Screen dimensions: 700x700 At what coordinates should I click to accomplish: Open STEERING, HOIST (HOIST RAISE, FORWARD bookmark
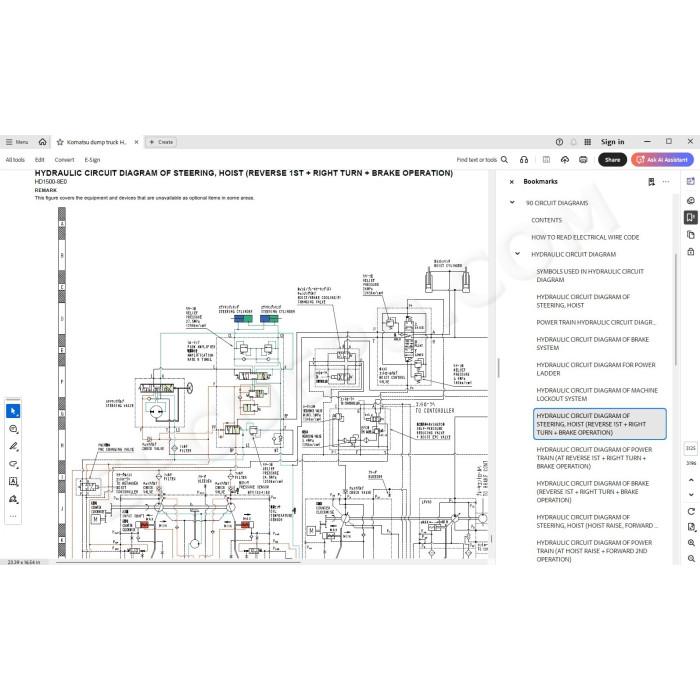coord(597,521)
